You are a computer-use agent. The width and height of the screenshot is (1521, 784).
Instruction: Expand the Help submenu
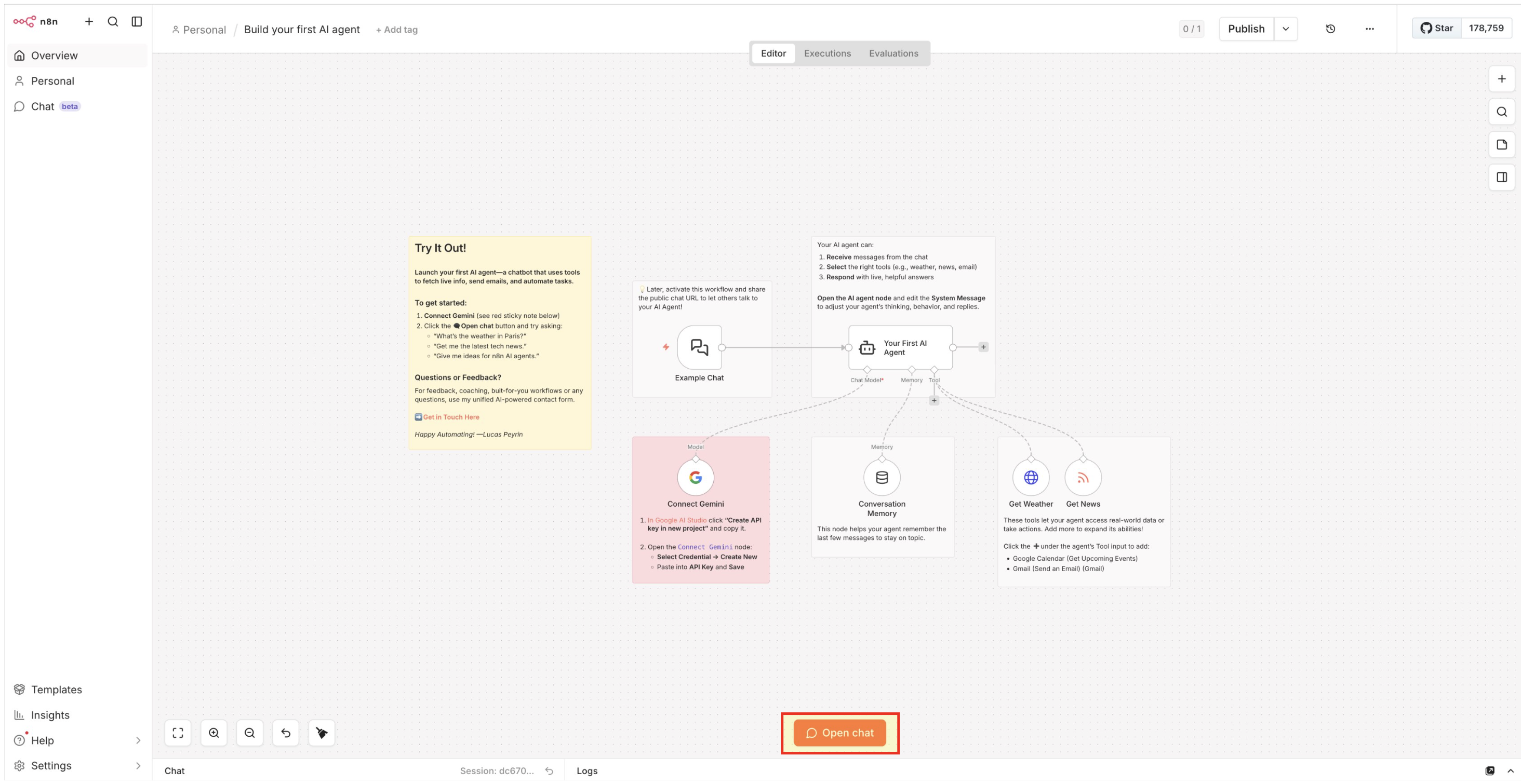point(138,740)
